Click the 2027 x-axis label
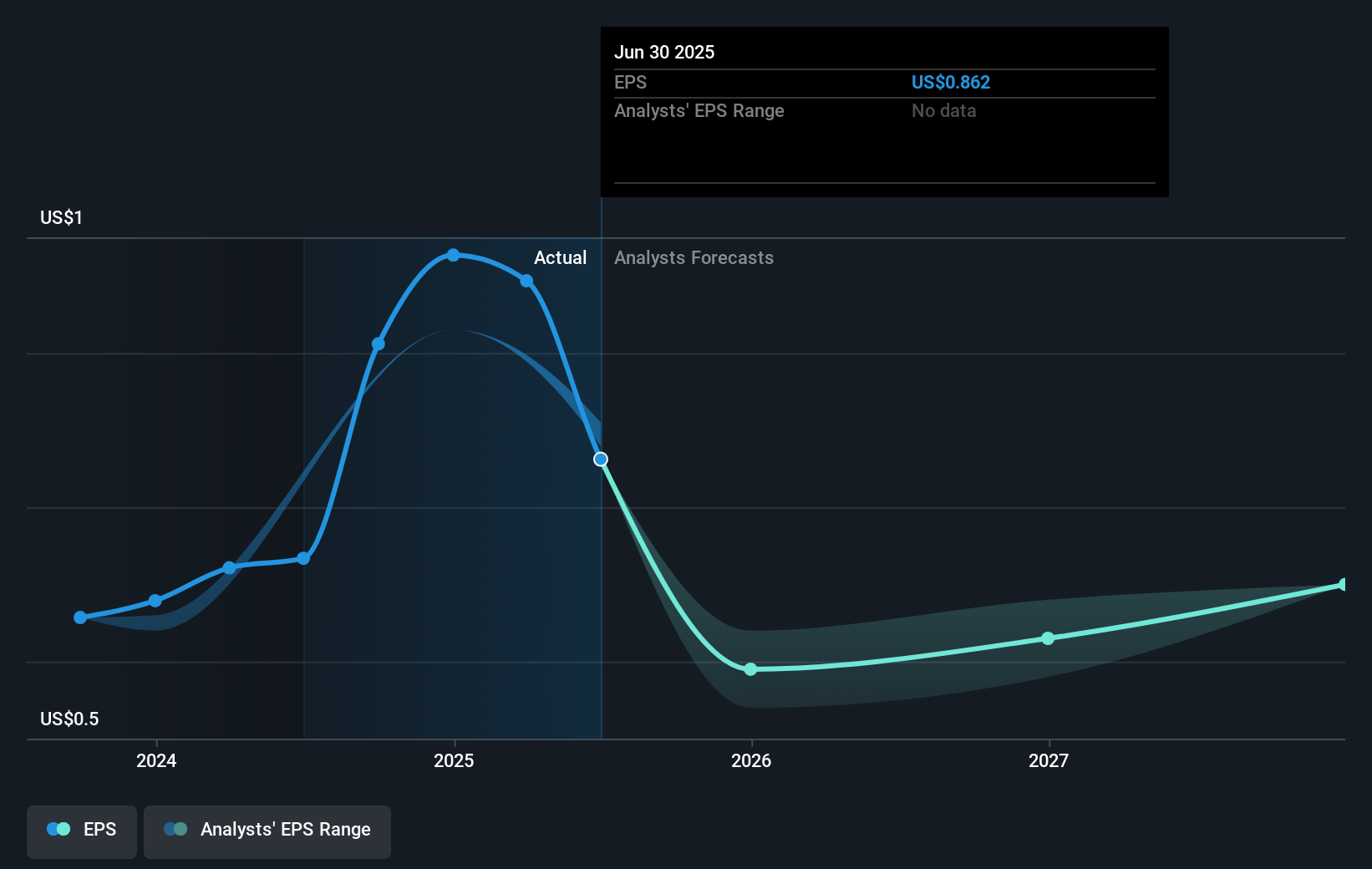 pos(1049,760)
